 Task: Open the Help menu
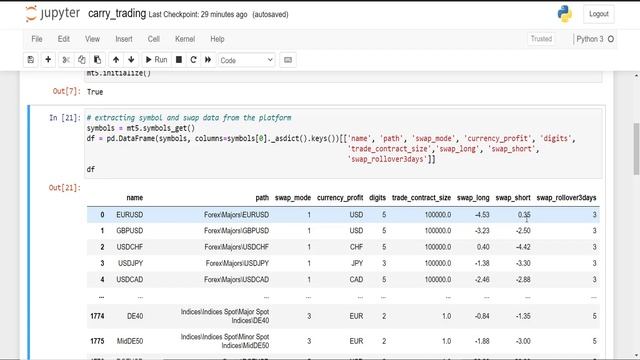[x=217, y=39]
